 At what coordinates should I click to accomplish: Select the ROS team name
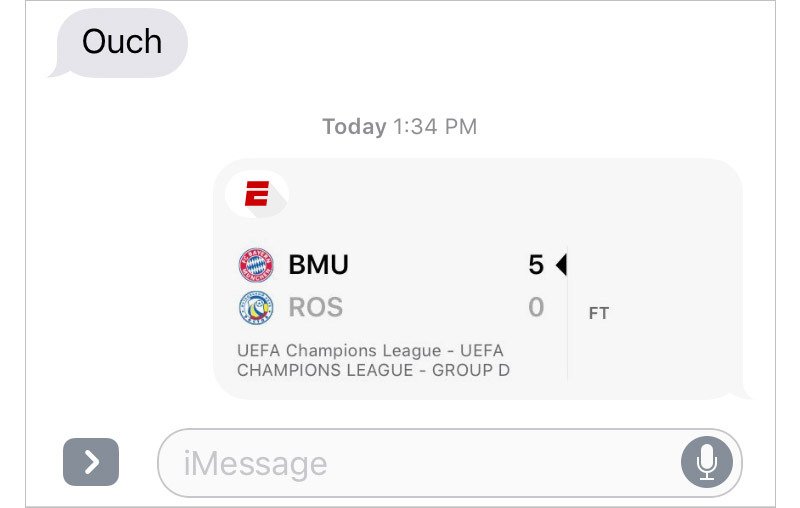(x=316, y=307)
